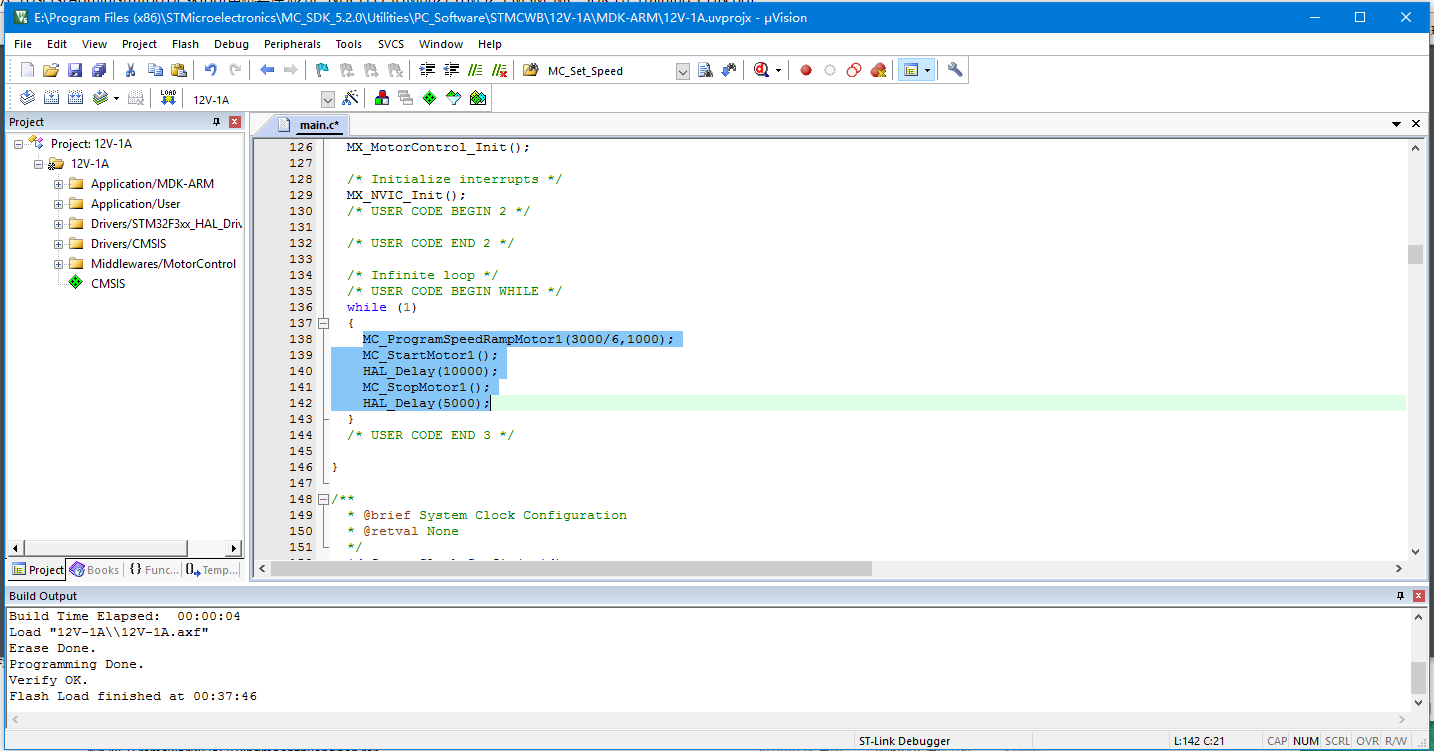This screenshot has height=751, width=1434.
Task: Click the Download (LOAD) to flash icon
Action: [x=168, y=98]
